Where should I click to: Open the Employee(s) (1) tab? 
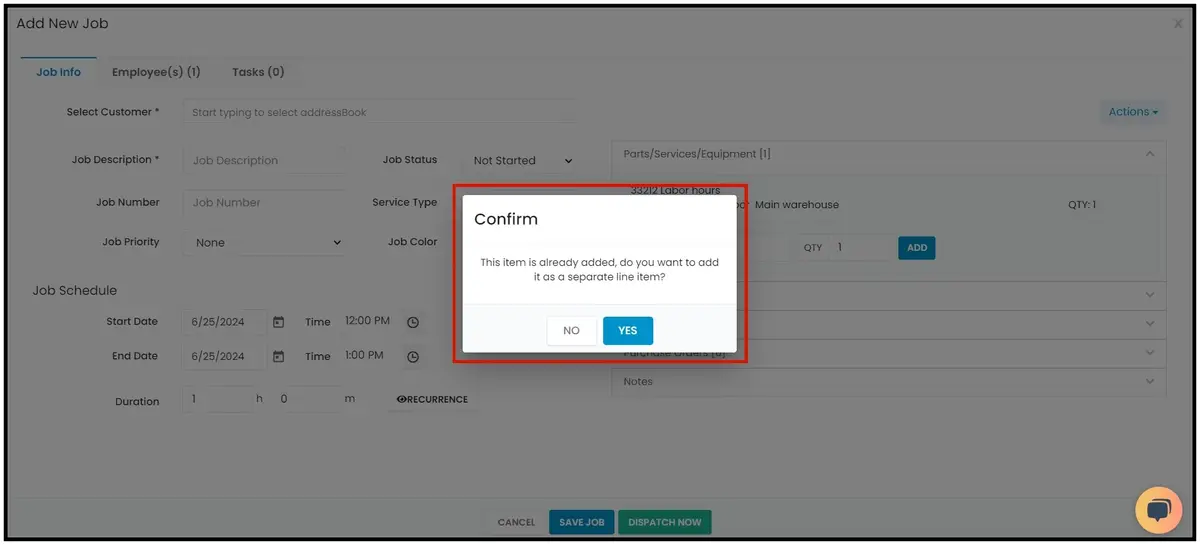pyautogui.click(x=156, y=72)
